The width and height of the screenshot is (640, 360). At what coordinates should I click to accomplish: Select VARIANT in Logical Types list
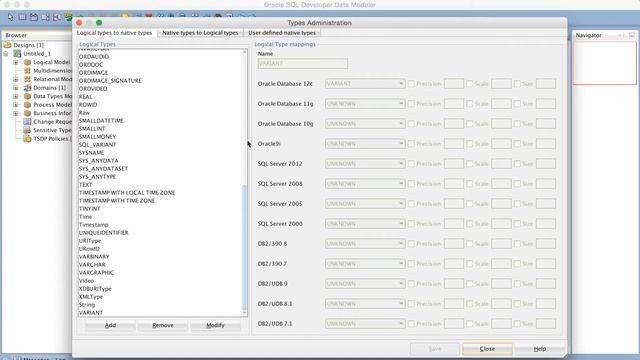[x=91, y=313]
